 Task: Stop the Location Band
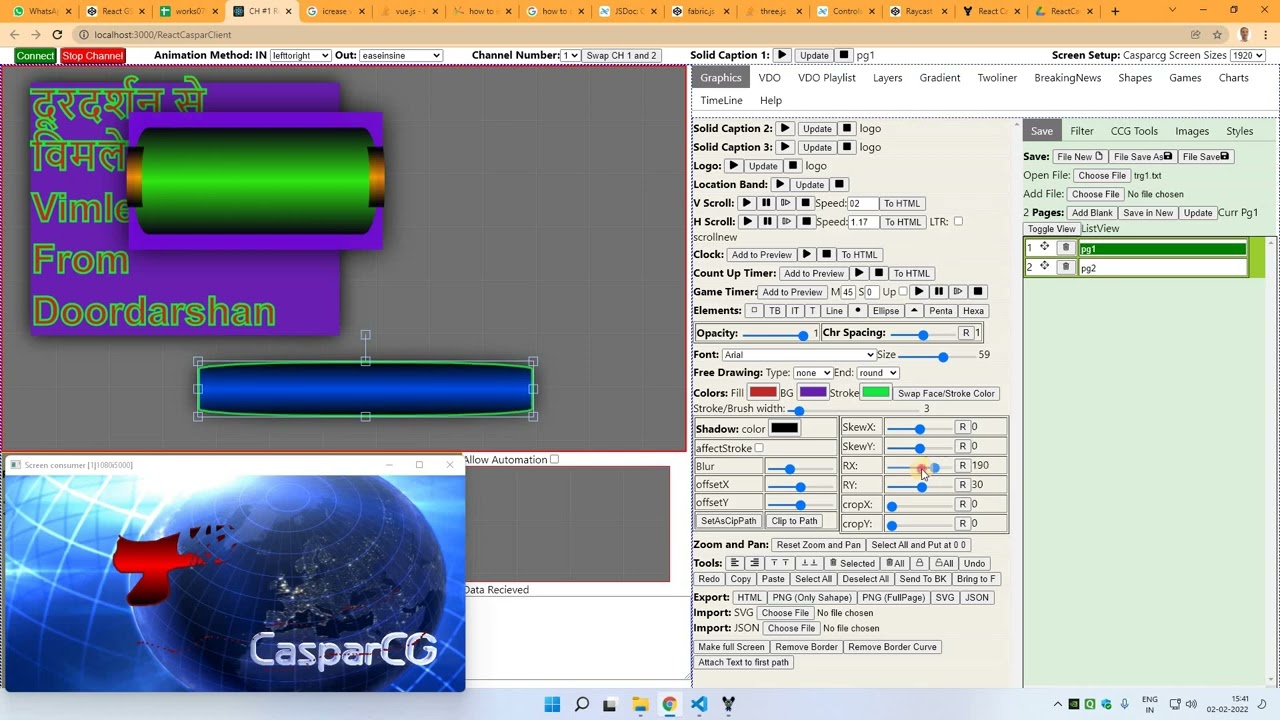coord(840,184)
